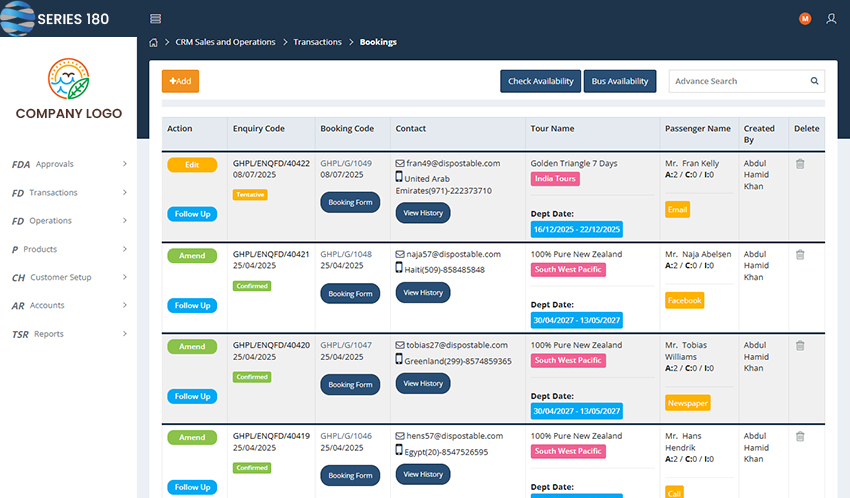Delete booking GHPL/G/1049 with trash icon
This screenshot has width=850, height=498.
click(x=800, y=164)
